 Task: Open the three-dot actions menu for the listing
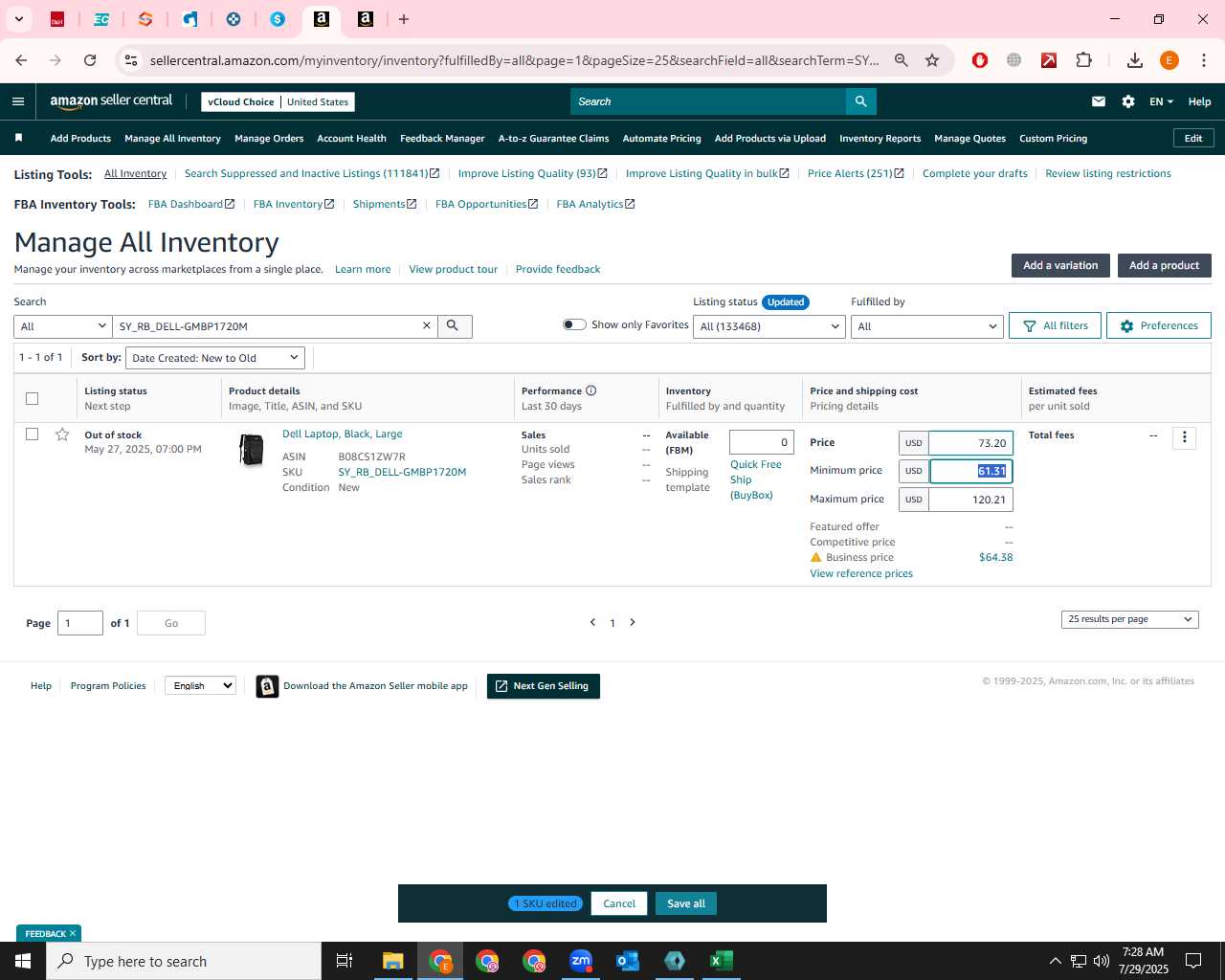[1185, 437]
